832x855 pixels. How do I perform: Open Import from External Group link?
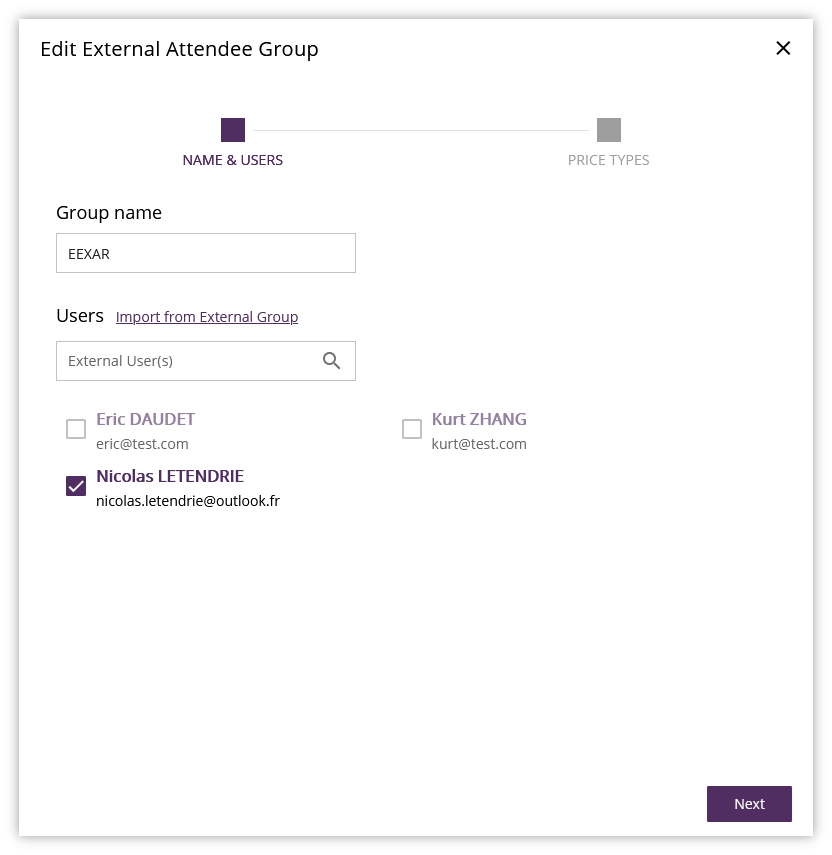click(207, 317)
